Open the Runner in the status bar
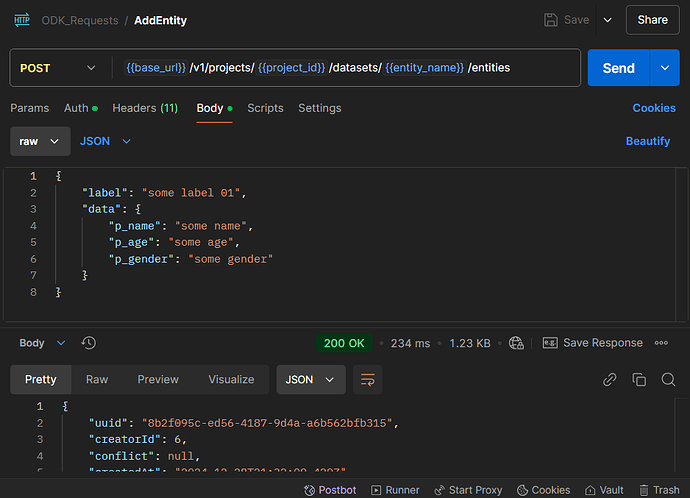Viewport: 690px width, 498px height. pos(395,490)
